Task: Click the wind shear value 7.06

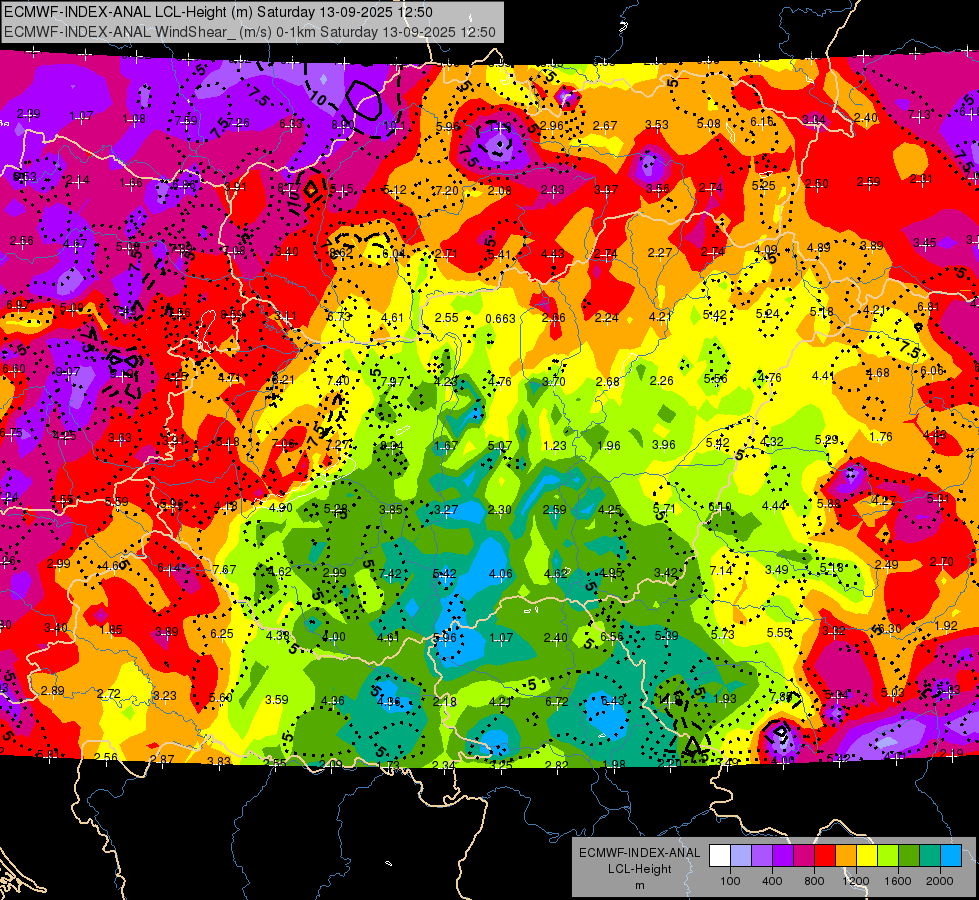Action: point(283,444)
